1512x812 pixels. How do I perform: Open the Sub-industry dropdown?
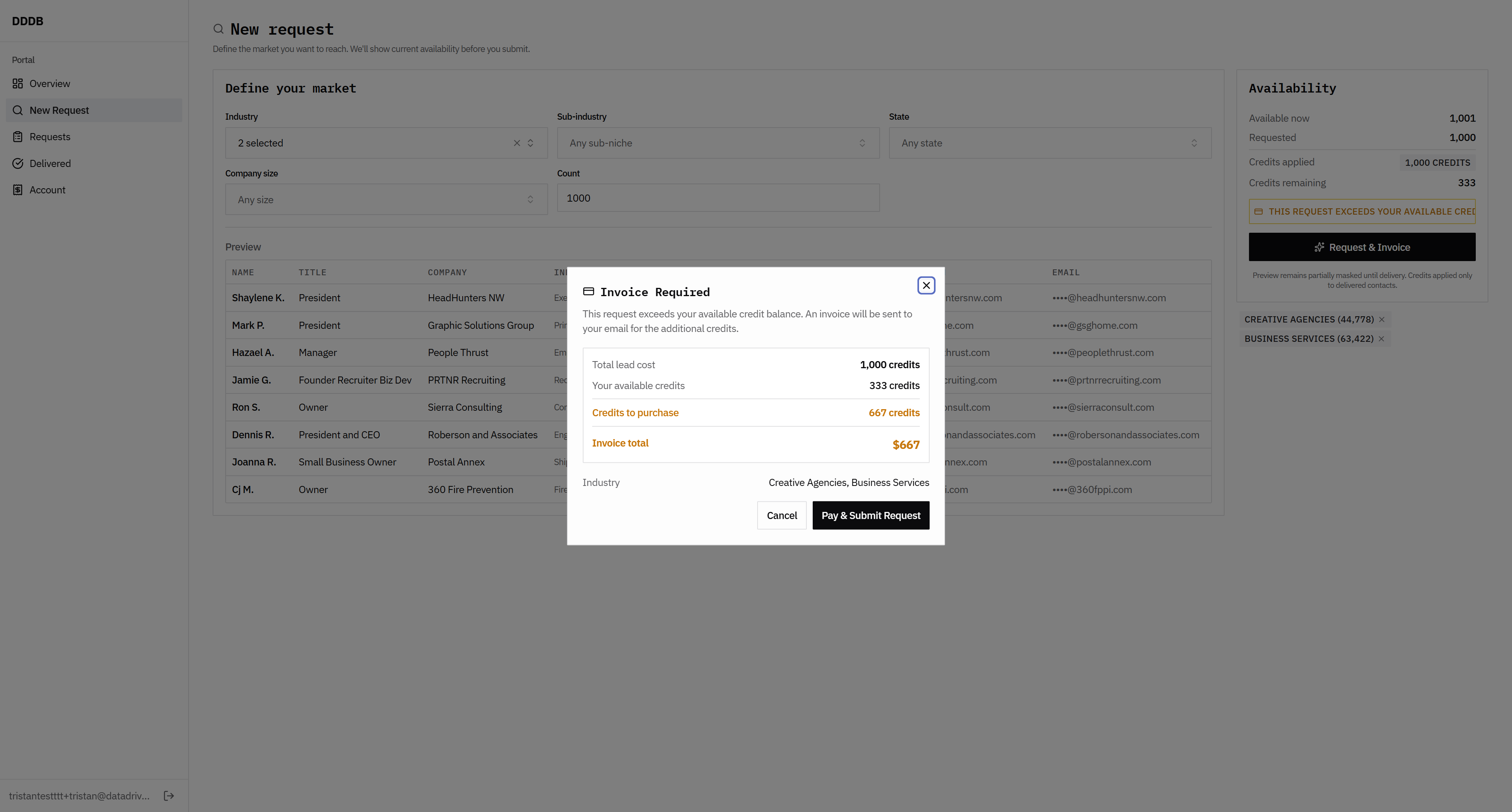(x=717, y=143)
